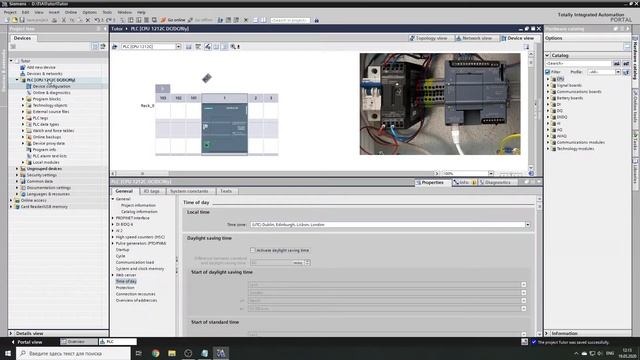Click the Portal view button
The height and width of the screenshot is (360, 640).
(27, 342)
